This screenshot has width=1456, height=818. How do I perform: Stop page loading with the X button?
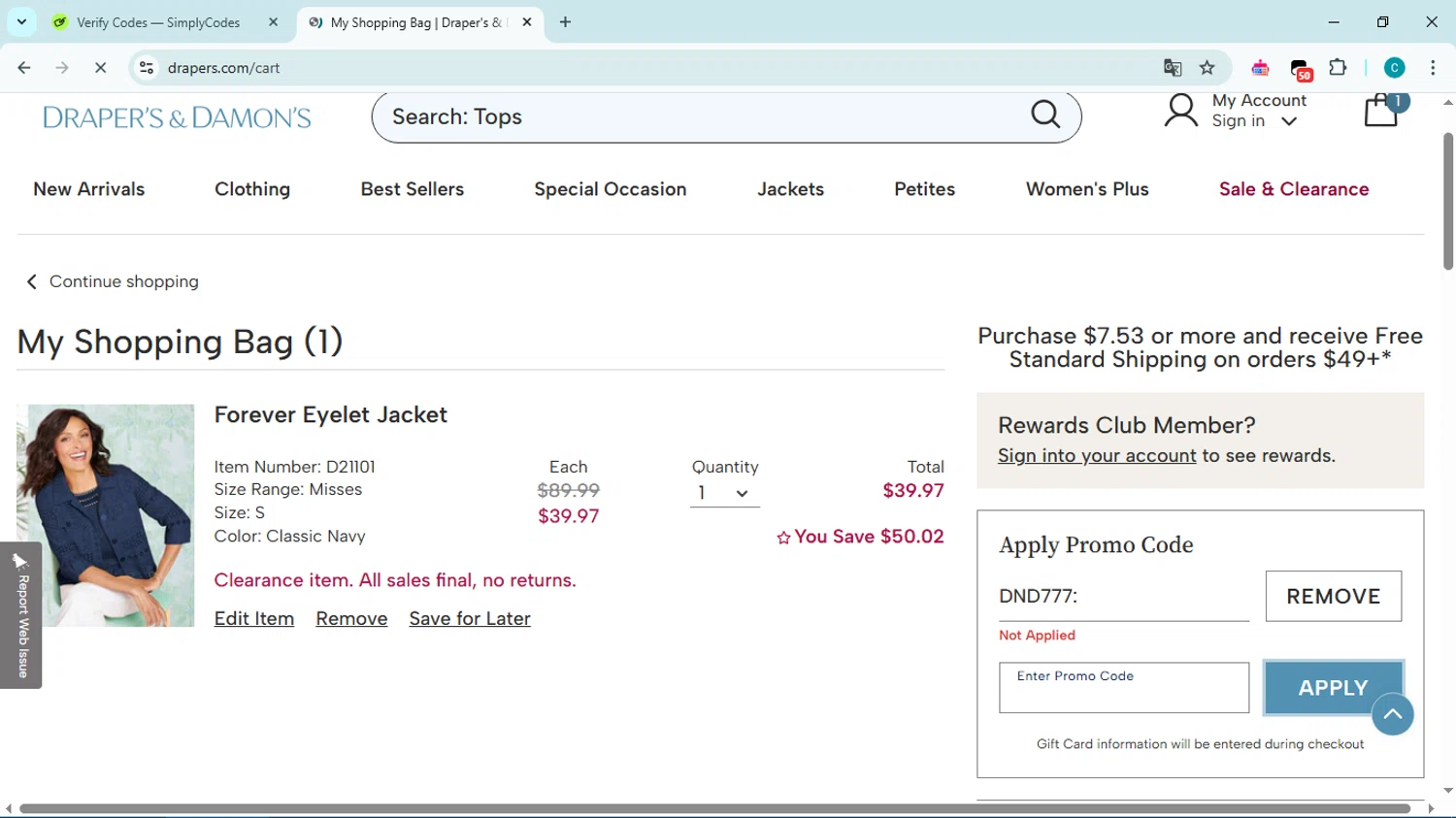coord(100,68)
